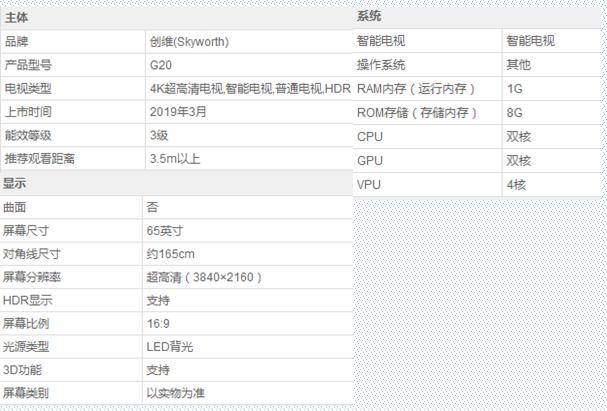Click the product model value G20
Image resolution: width=607 pixels, height=411 pixels.
[x=158, y=65]
